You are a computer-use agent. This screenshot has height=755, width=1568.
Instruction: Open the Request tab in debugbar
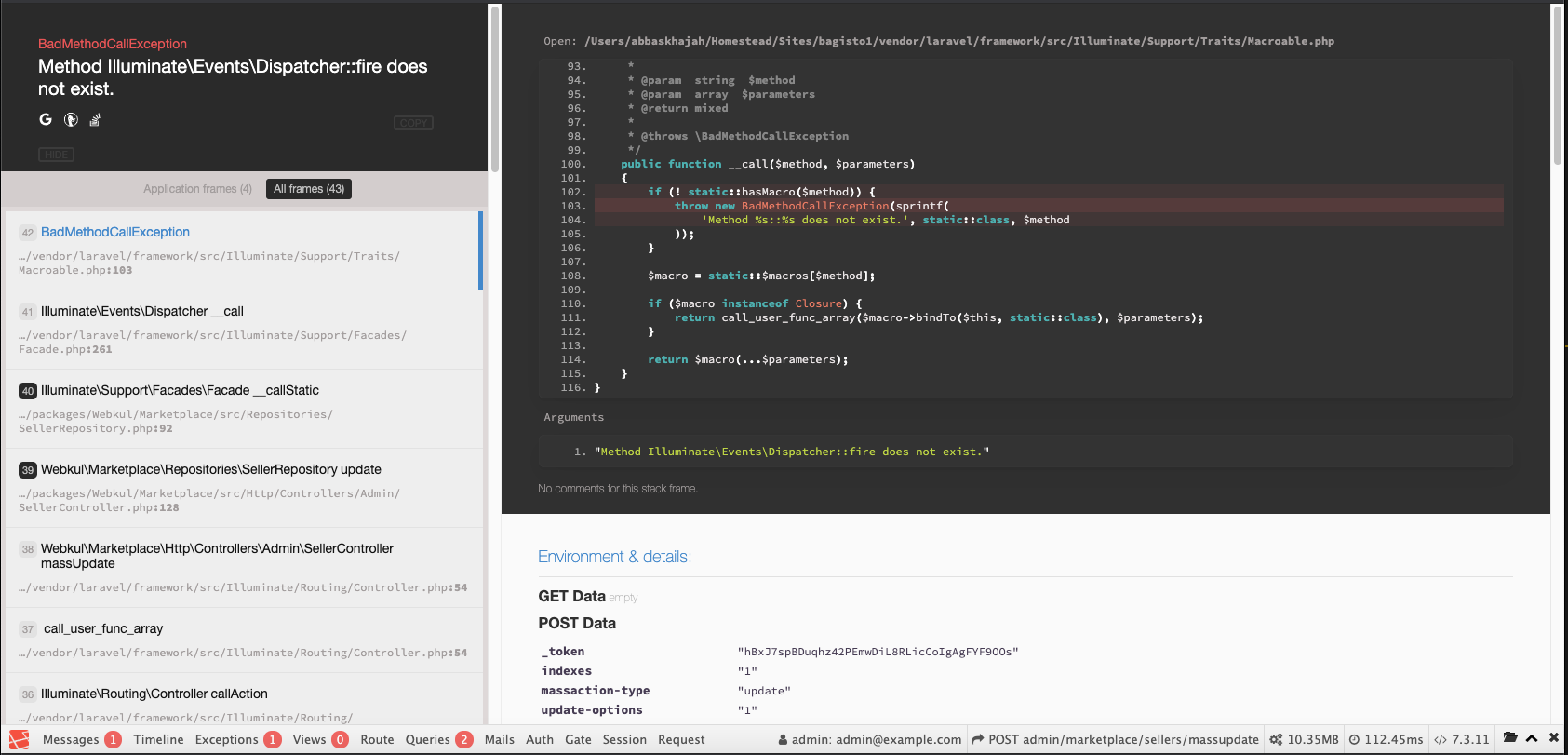[681, 739]
